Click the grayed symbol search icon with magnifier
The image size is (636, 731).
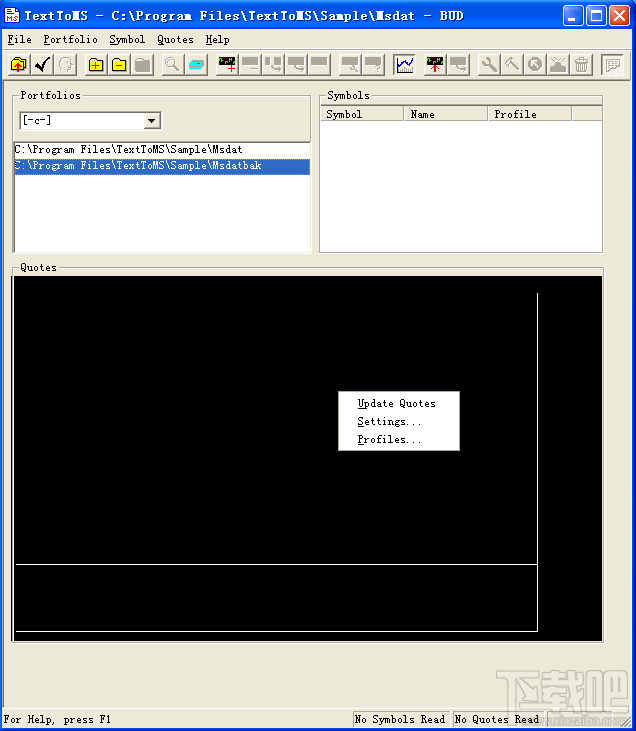click(351, 65)
